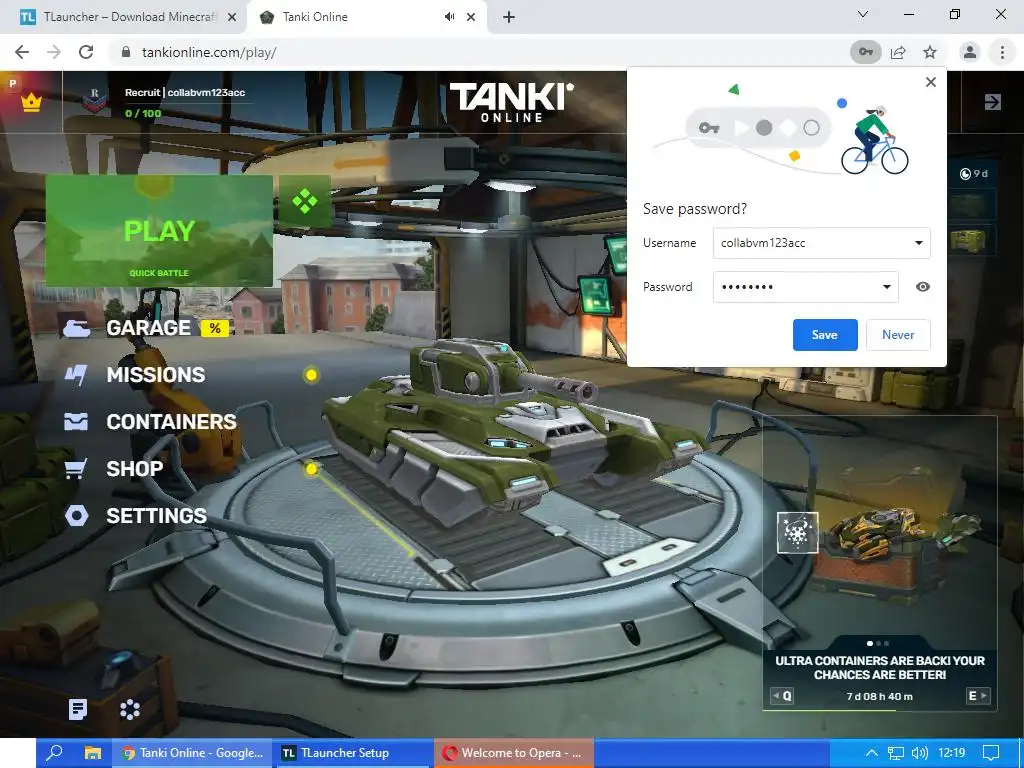
Task: Go to next banner with E arrow
Action: pyautogui.click(x=978, y=696)
